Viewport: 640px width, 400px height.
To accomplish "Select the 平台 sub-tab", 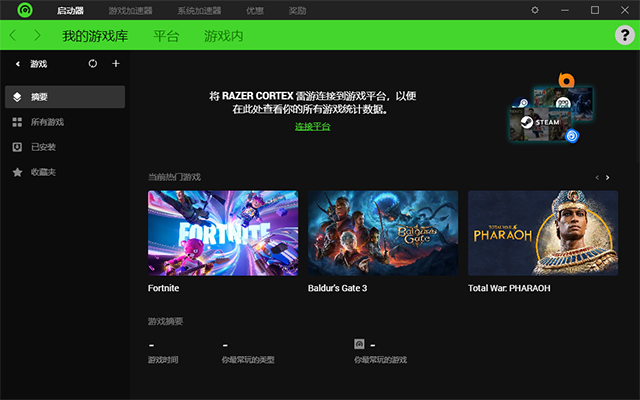I will 166,36.
